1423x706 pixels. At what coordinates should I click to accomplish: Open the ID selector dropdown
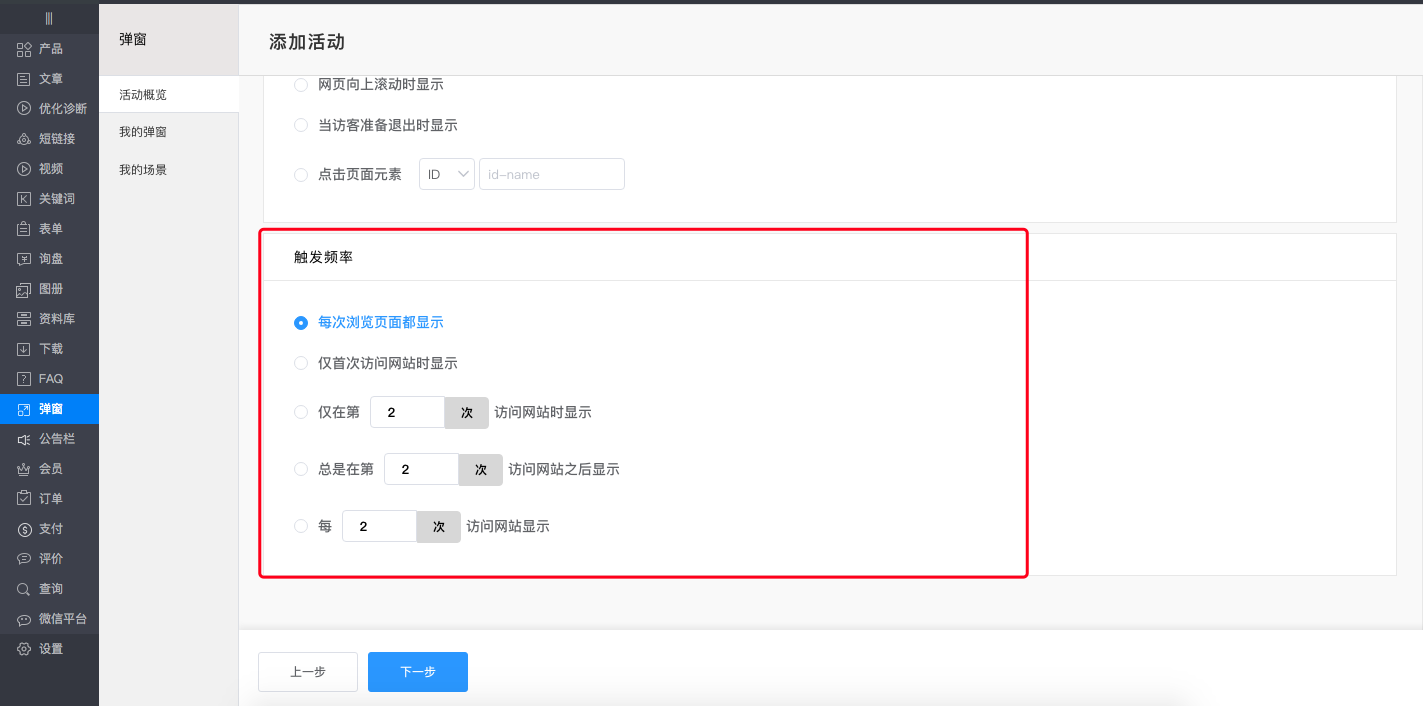(x=446, y=173)
